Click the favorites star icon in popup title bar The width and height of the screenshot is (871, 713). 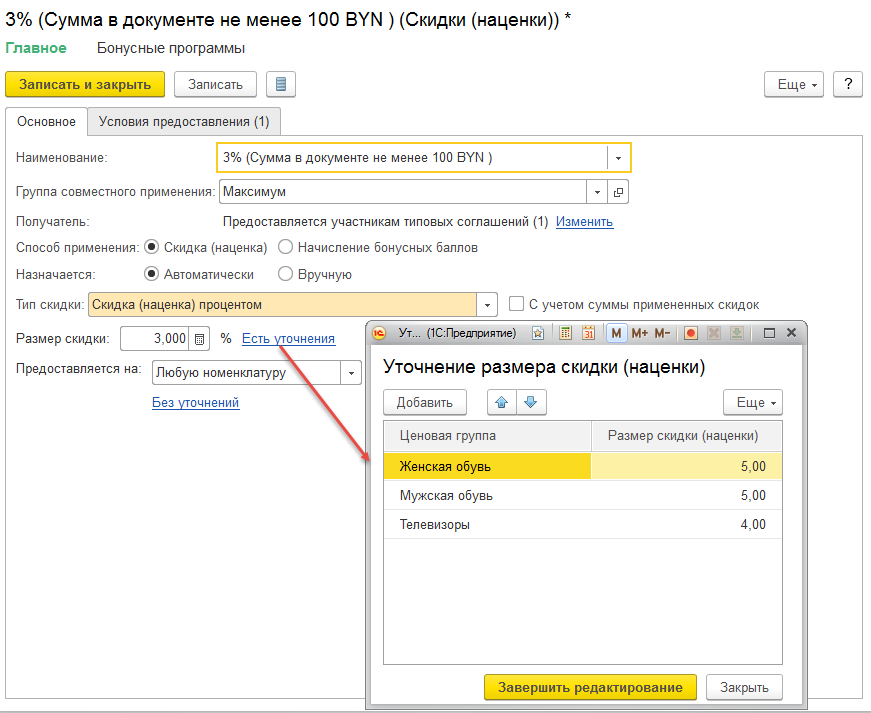(538, 333)
